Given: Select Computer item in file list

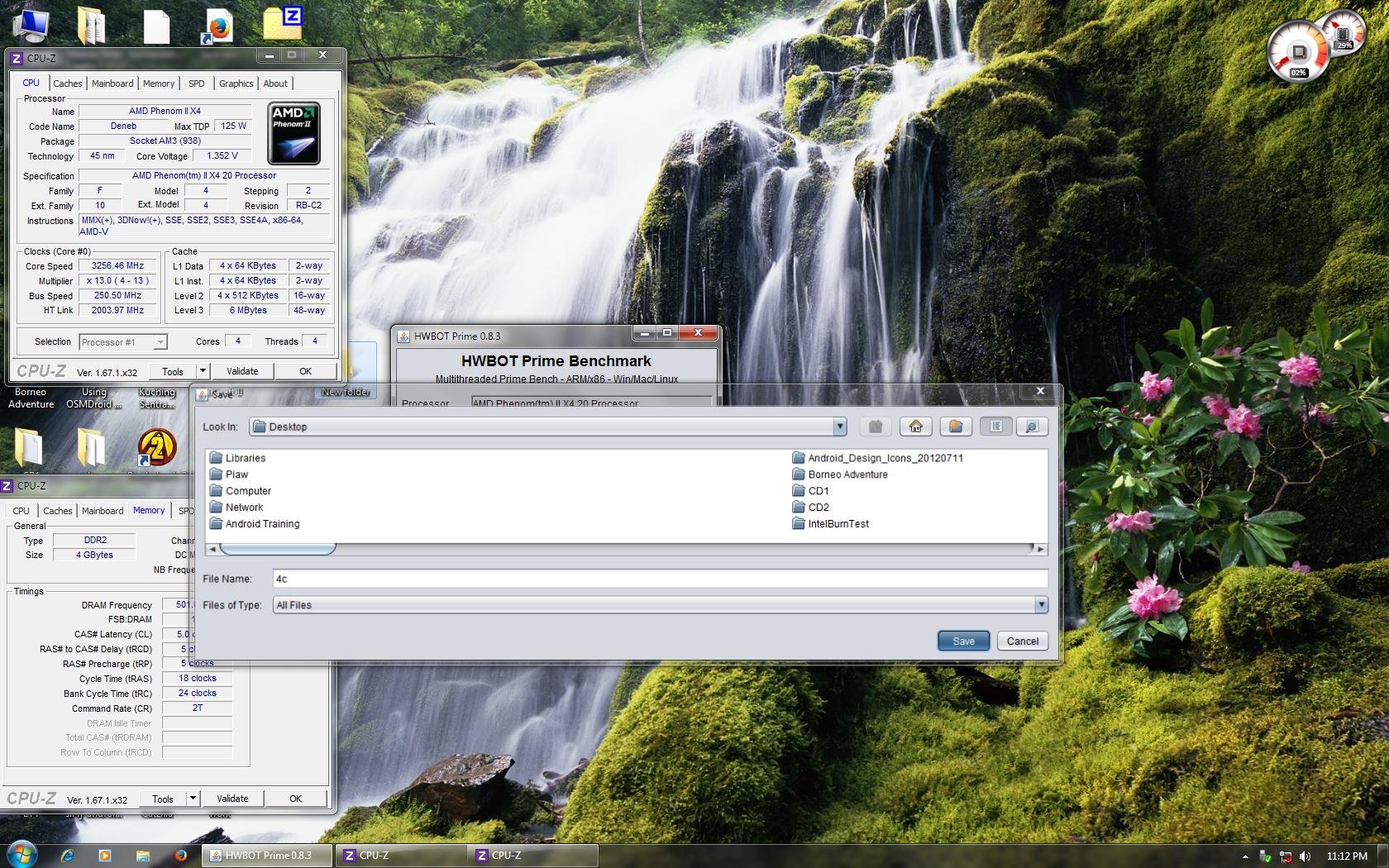Looking at the screenshot, I should click(x=241, y=491).
